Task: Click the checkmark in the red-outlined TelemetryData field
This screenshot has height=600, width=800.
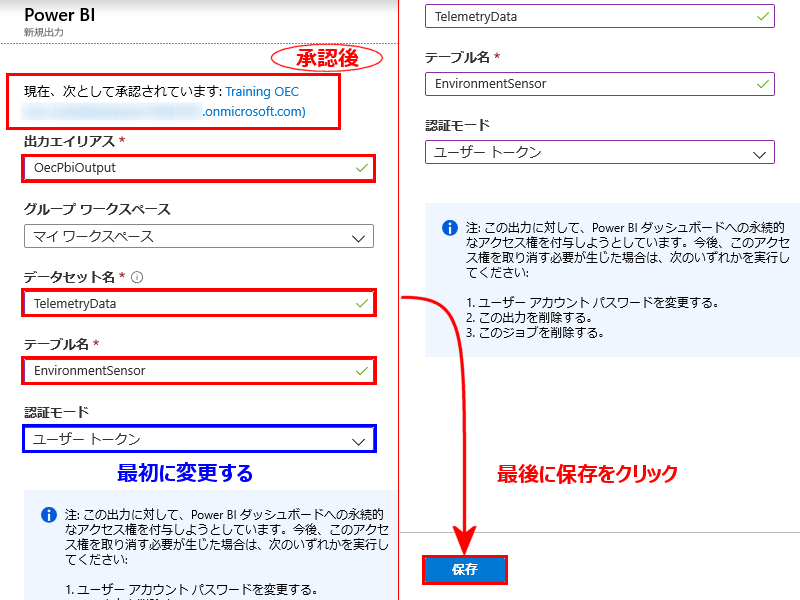Action: [361, 303]
